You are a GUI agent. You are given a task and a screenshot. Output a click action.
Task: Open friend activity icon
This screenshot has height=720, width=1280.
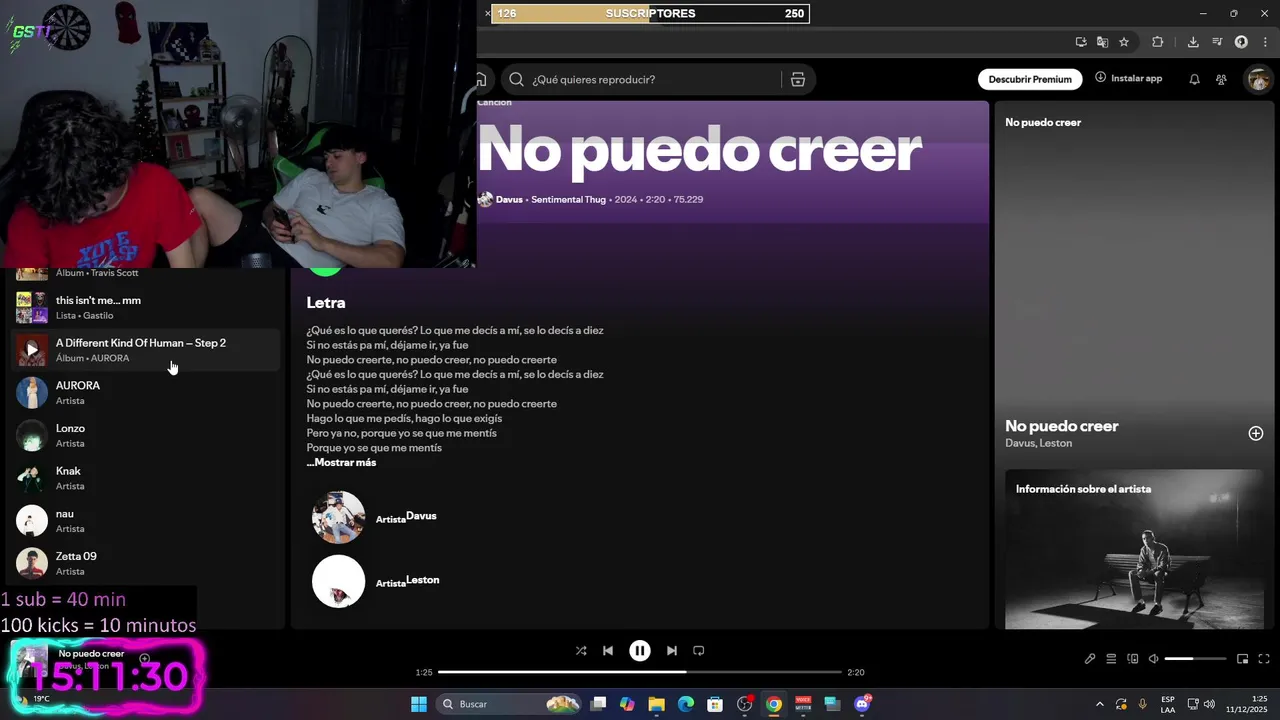click(1221, 79)
